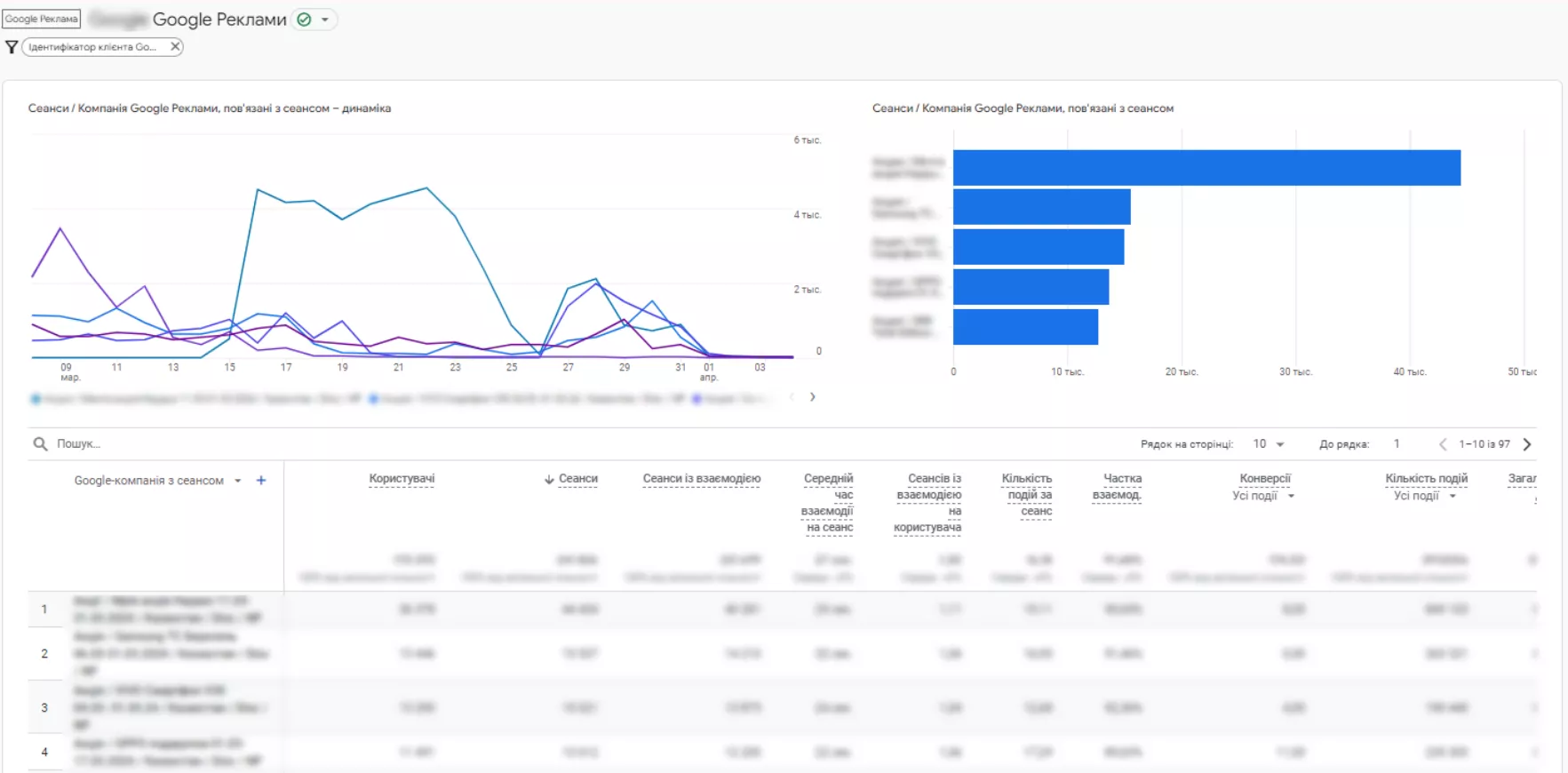Go to next table page arrow
This screenshot has width=1568, height=773.
point(1527,444)
